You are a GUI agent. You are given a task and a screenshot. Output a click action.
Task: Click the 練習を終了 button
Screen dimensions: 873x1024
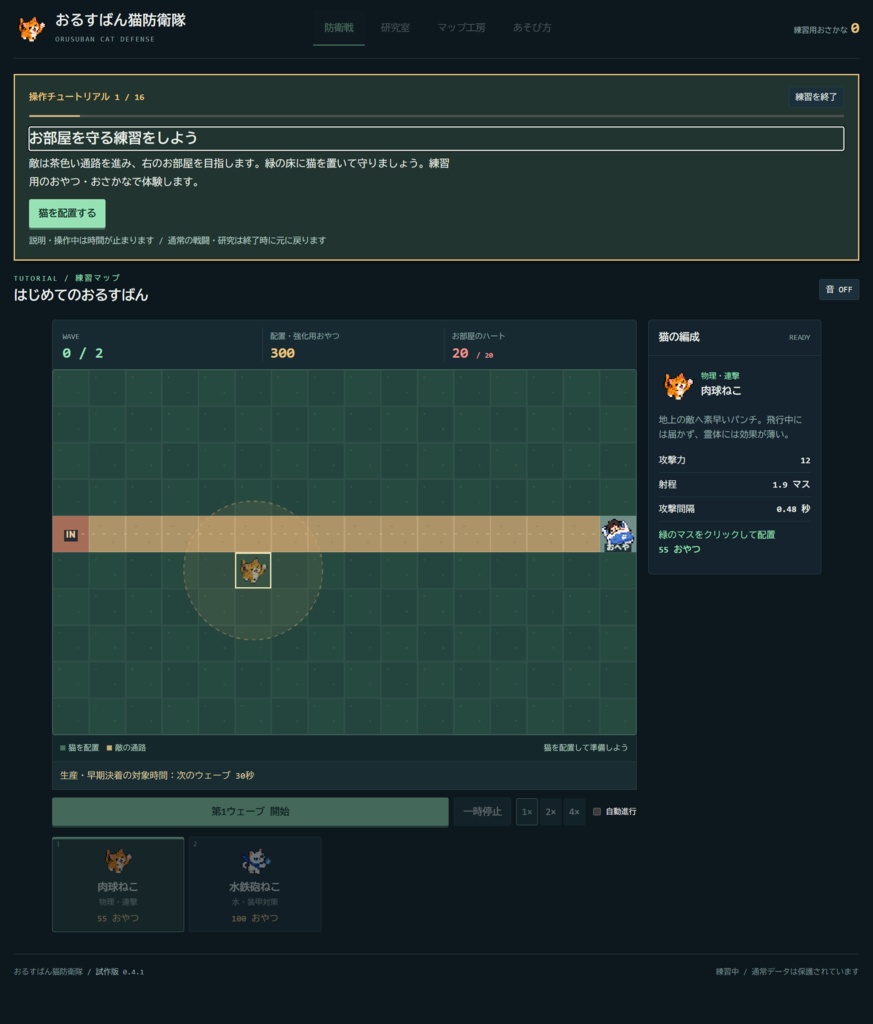click(x=816, y=97)
